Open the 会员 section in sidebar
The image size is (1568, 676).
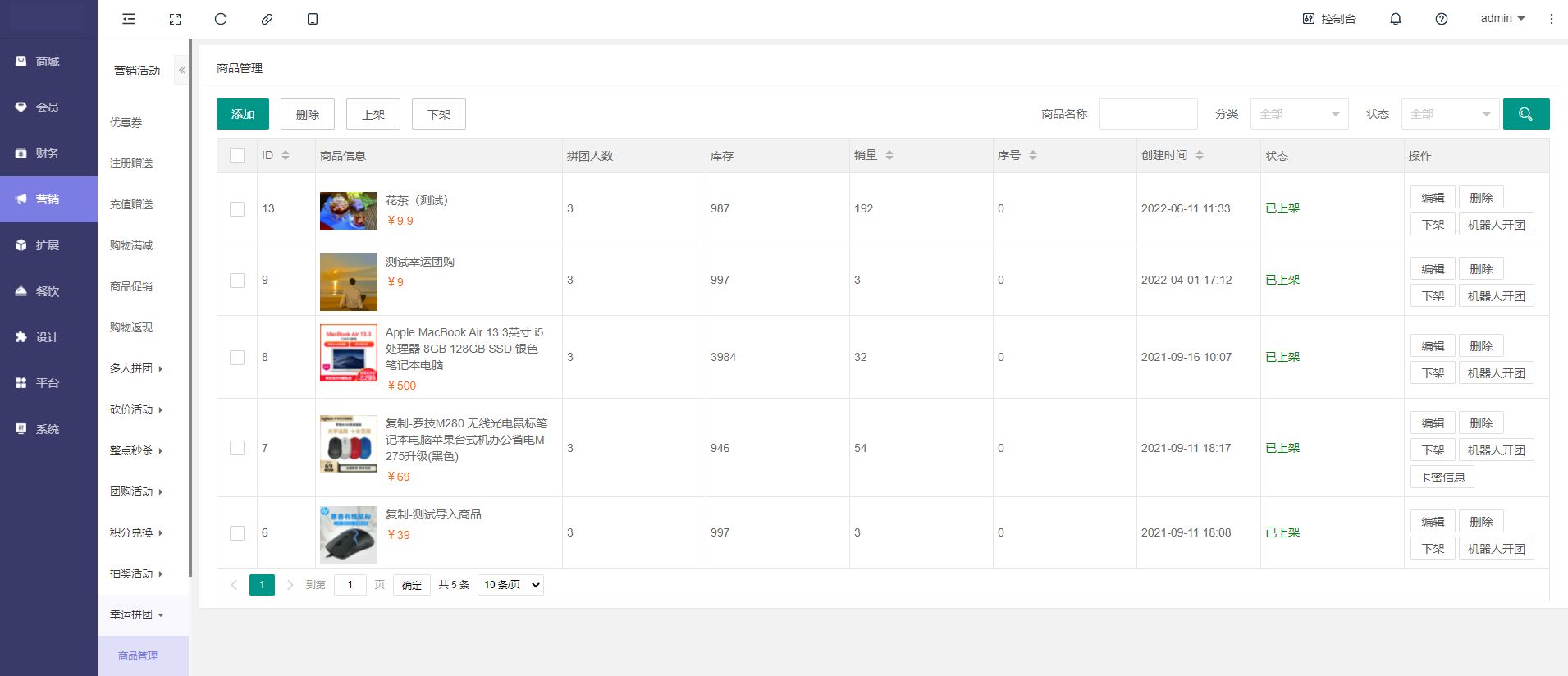(48, 107)
